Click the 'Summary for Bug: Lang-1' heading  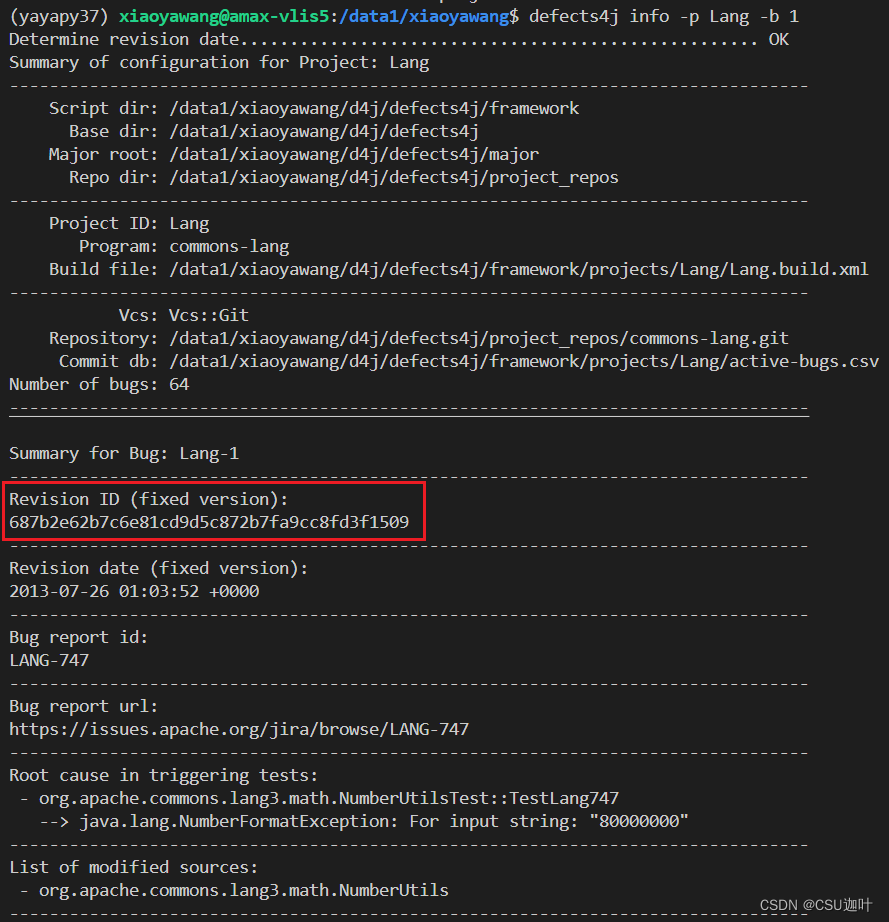(x=124, y=453)
